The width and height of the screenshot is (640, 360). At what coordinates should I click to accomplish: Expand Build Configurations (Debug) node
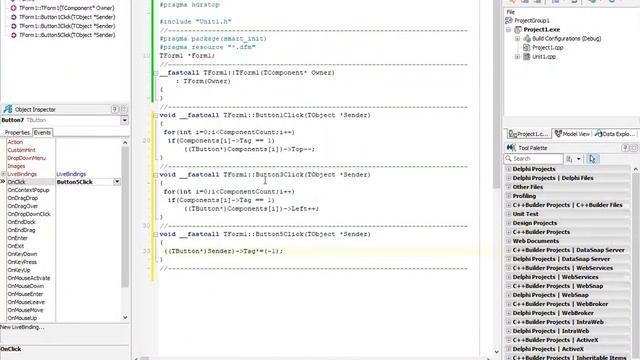coord(518,39)
